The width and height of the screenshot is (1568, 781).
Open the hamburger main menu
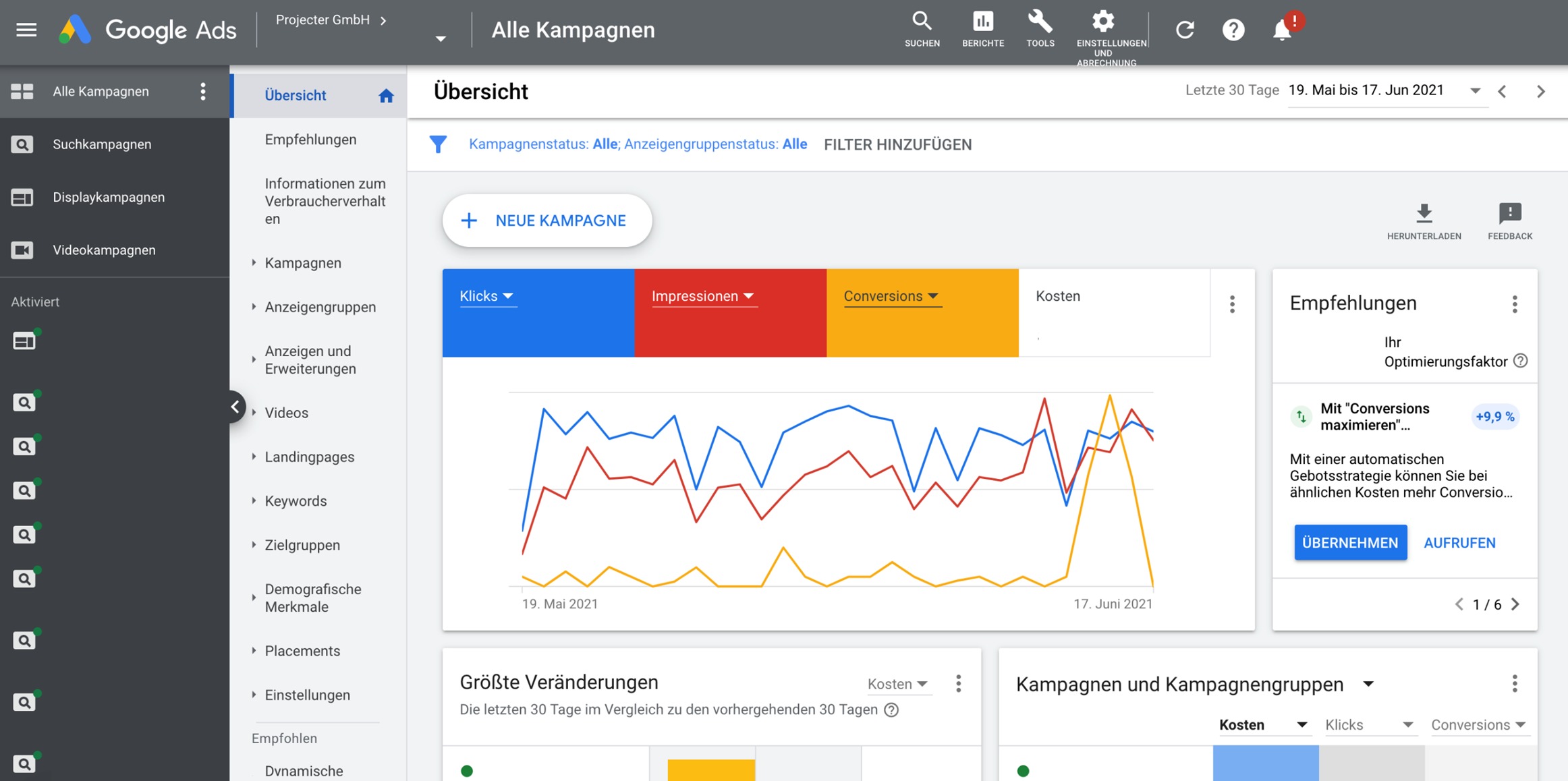pyautogui.click(x=26, y=30)
